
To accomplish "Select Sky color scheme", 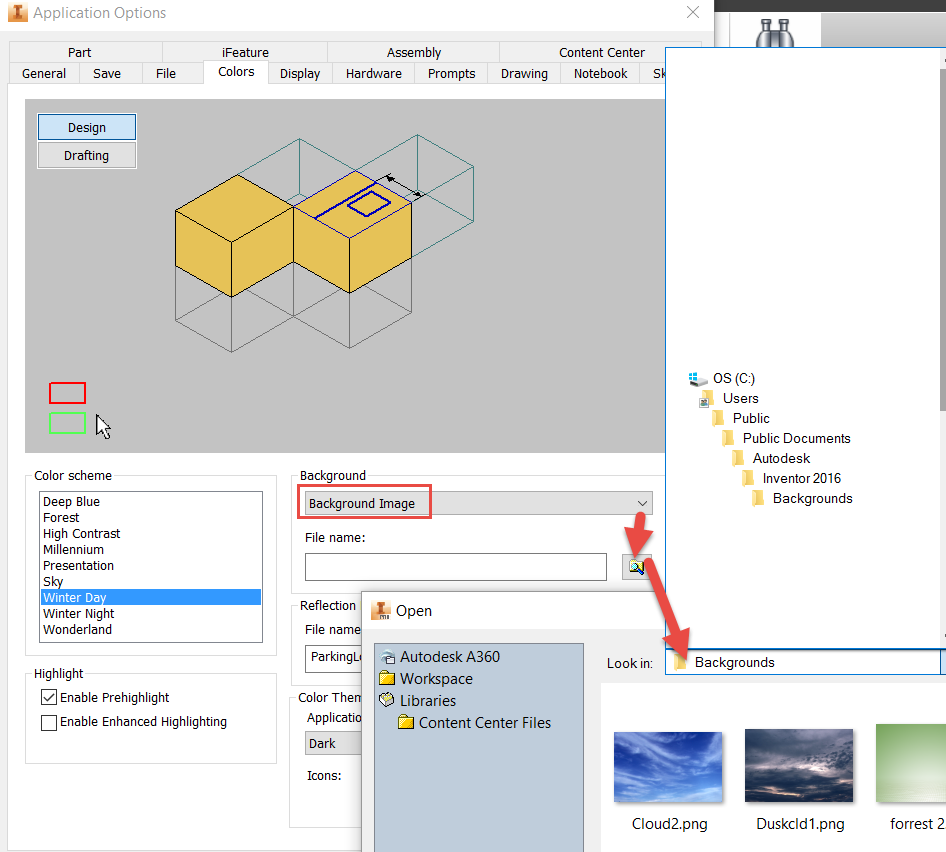I will 151,582.
